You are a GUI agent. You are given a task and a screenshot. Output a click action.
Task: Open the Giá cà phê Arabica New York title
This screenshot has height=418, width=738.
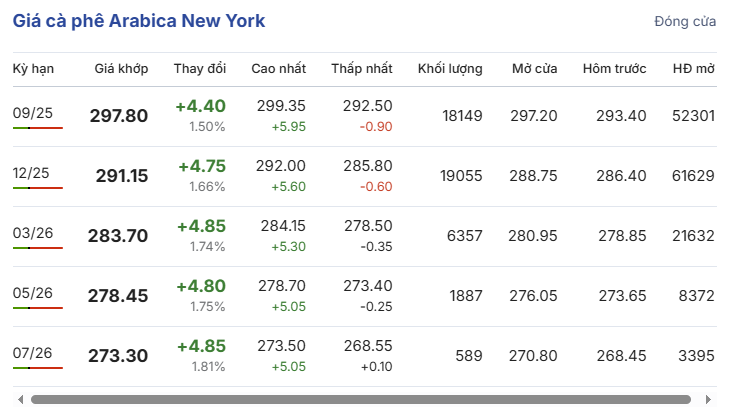click(139, 21)
